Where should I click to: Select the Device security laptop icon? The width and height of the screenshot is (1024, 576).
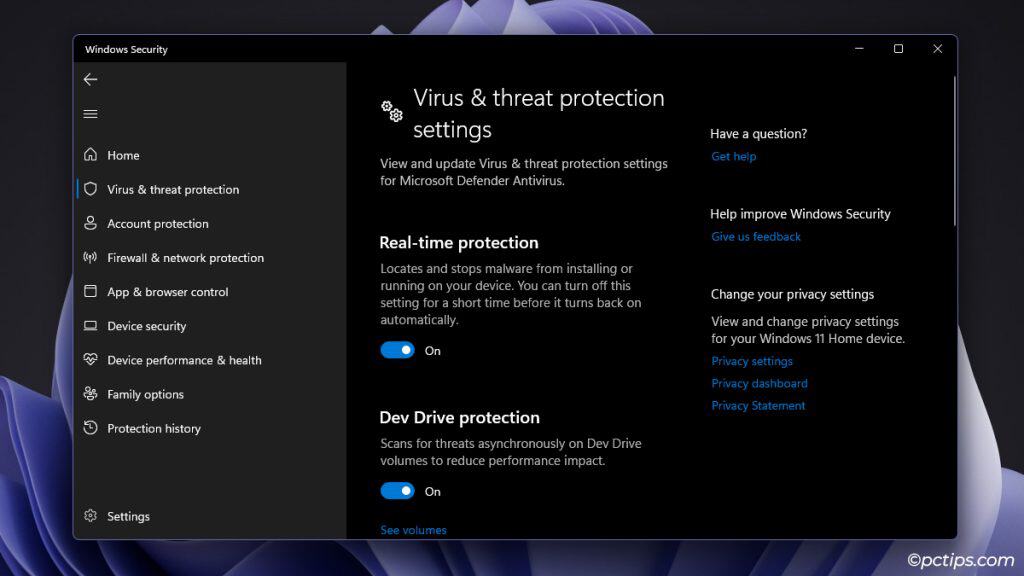[90, 325]
